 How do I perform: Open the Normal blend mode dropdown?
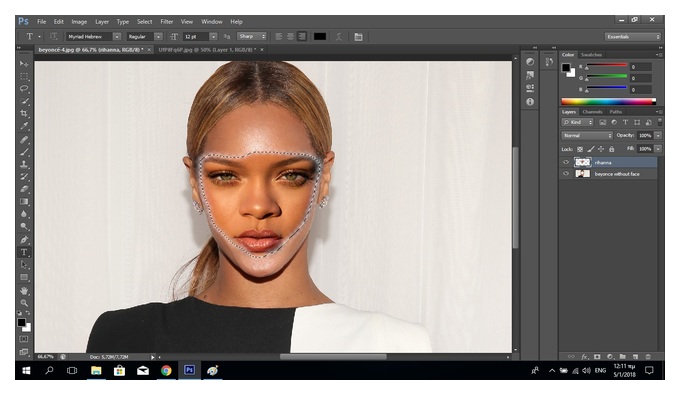[586, 136]
